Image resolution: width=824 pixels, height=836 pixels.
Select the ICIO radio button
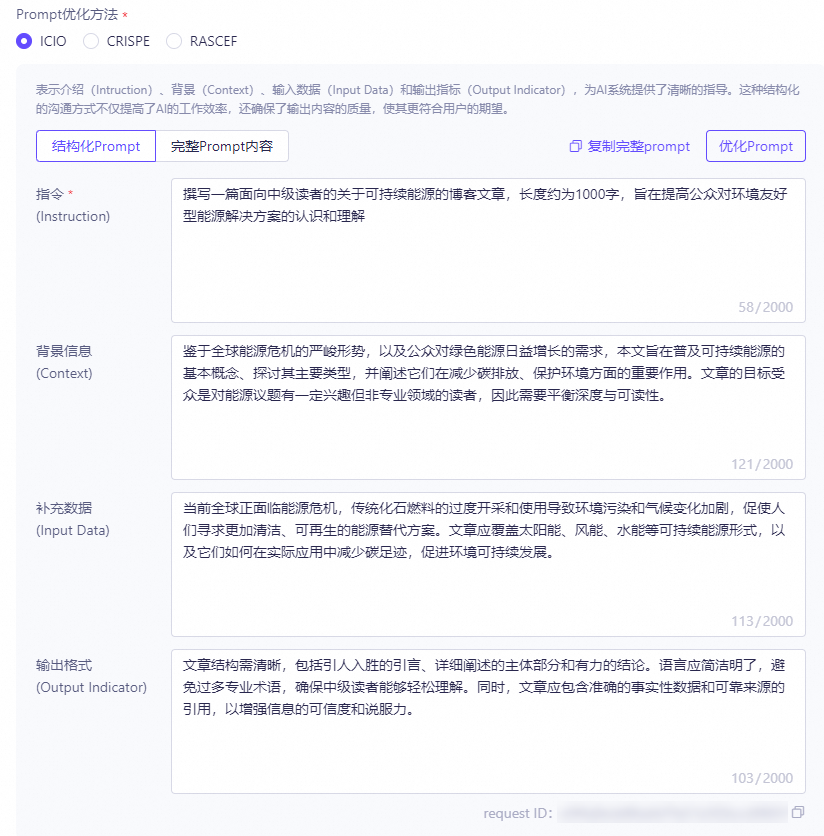[24, 41]
